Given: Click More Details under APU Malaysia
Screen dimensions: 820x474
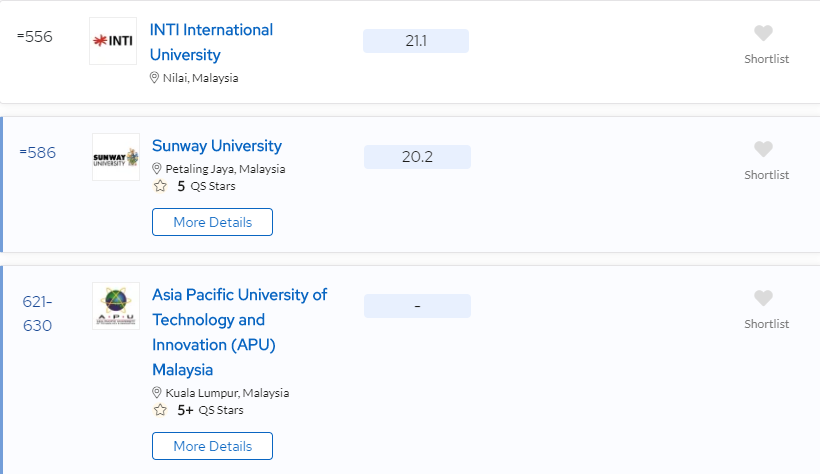Looking at the screenshot, I should click(x=212, y=446).
